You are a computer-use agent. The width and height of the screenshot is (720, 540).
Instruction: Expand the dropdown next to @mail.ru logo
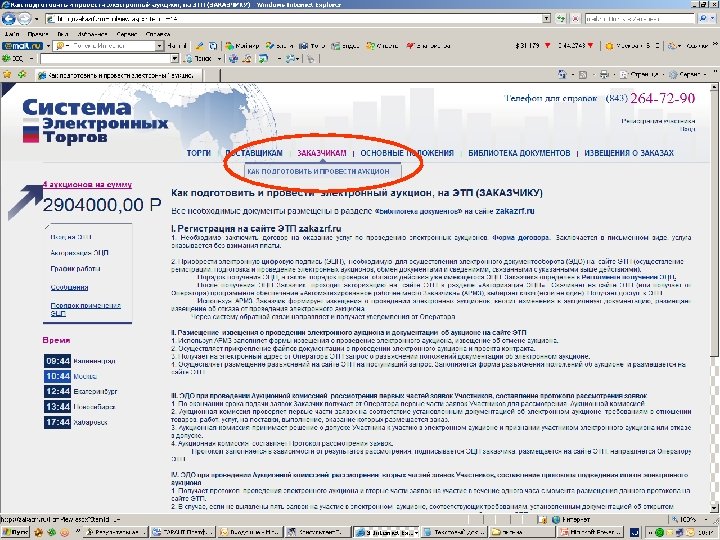48,46
